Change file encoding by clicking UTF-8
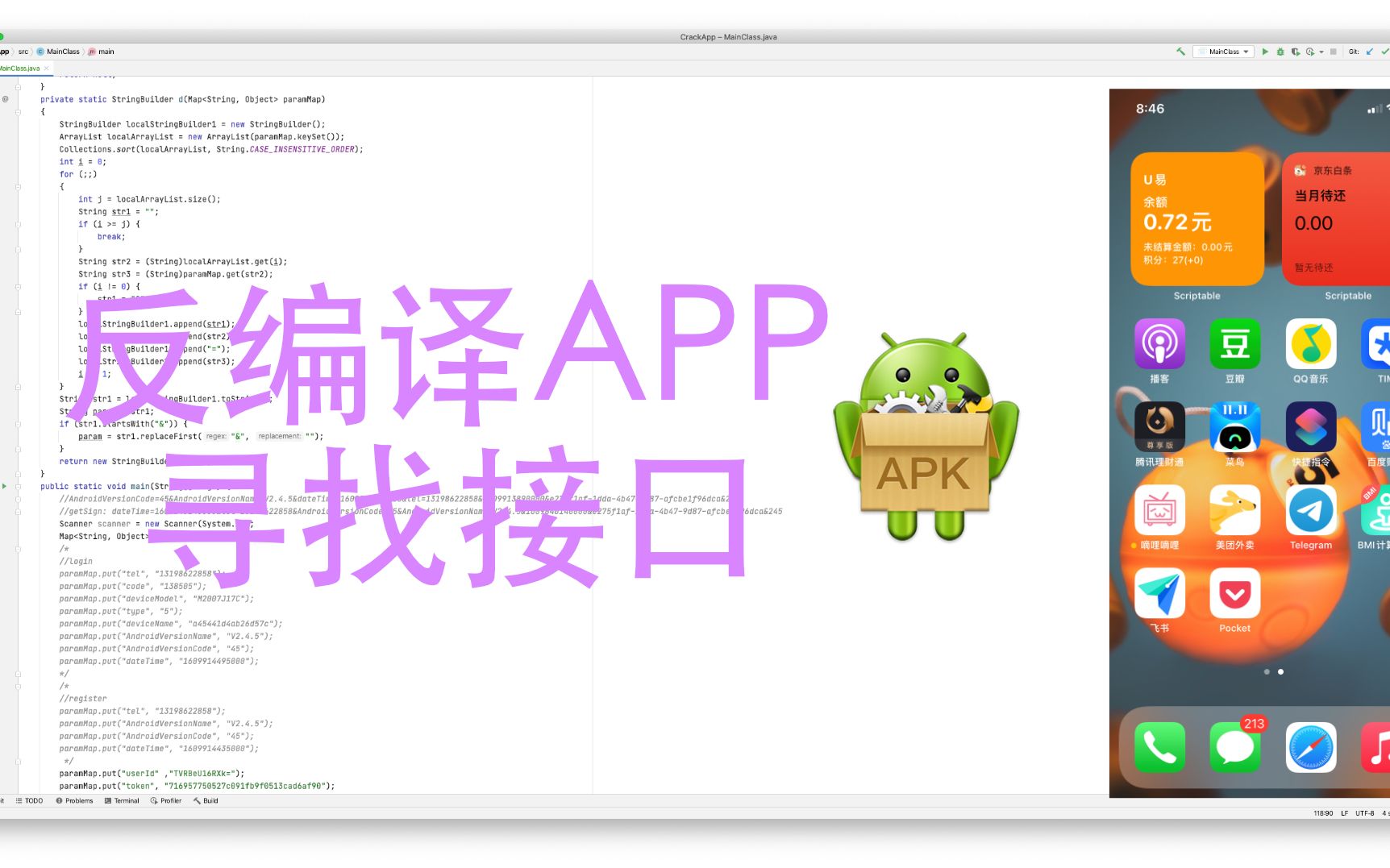This screenshot has height=868, width=1390. tap(1365, 812)
